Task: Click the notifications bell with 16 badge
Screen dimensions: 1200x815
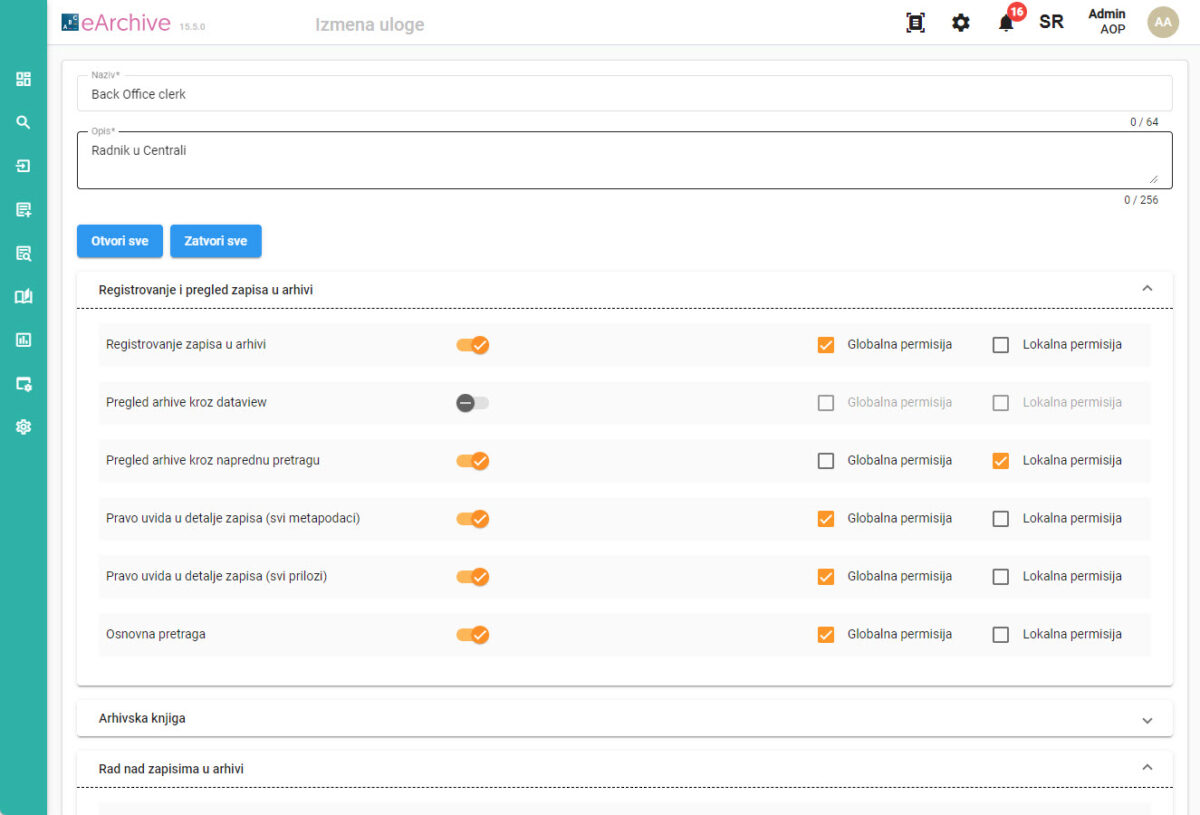Action: (x=1006, y=23)
